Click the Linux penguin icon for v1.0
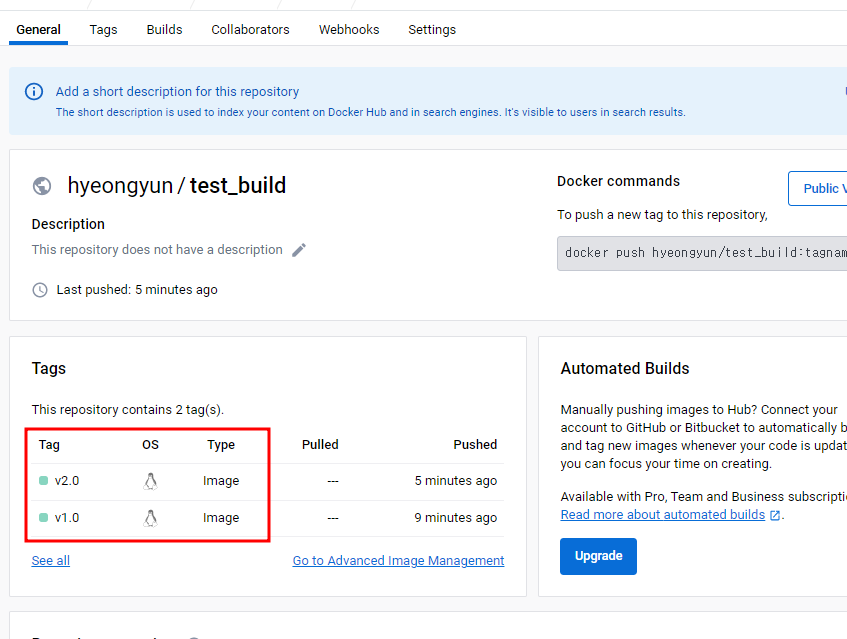 pos(151,518)
